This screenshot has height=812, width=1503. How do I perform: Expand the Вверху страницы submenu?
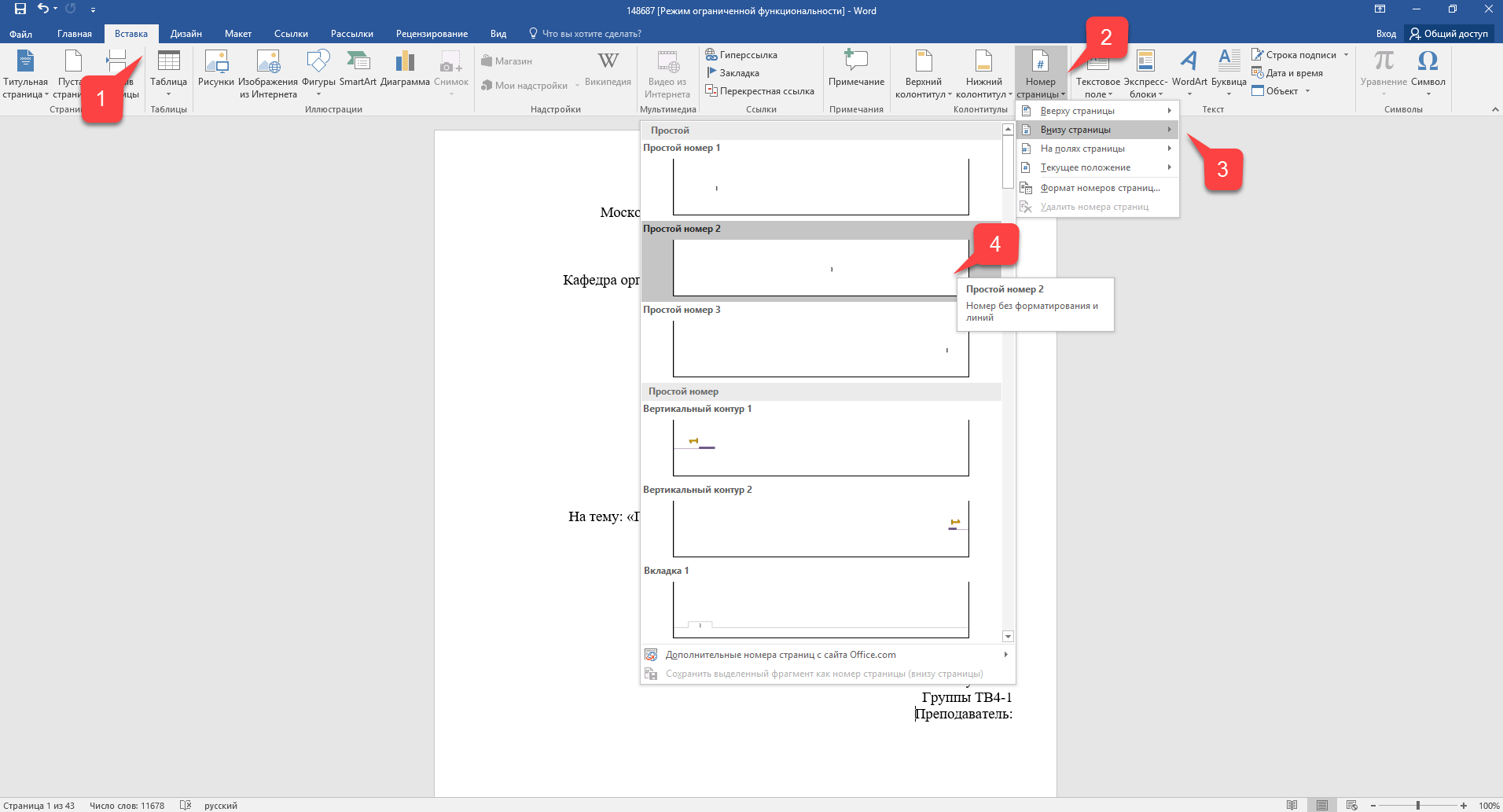(x=1097, y=111)
